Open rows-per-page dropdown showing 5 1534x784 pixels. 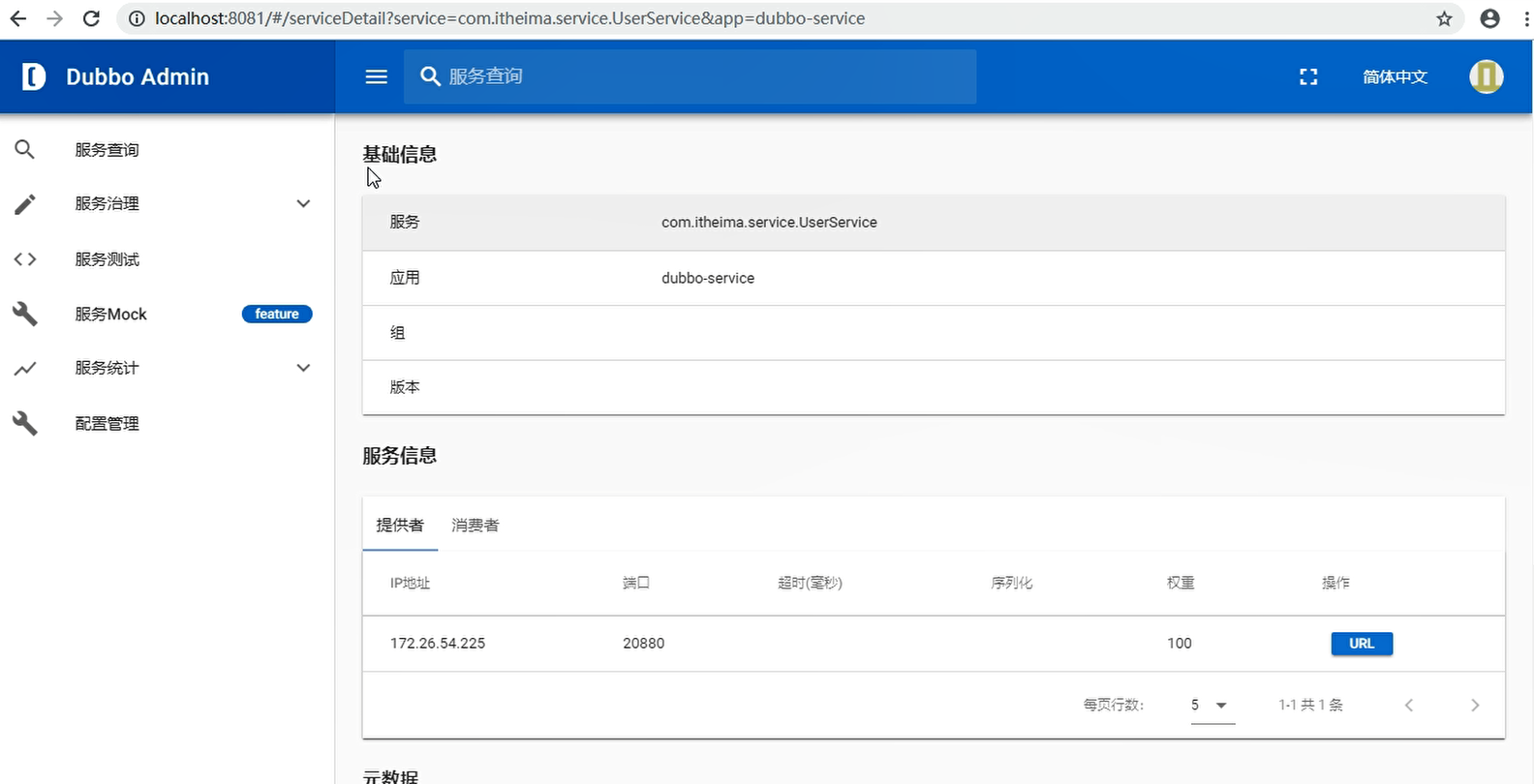pyautogui.click(x=1212, y=705)
